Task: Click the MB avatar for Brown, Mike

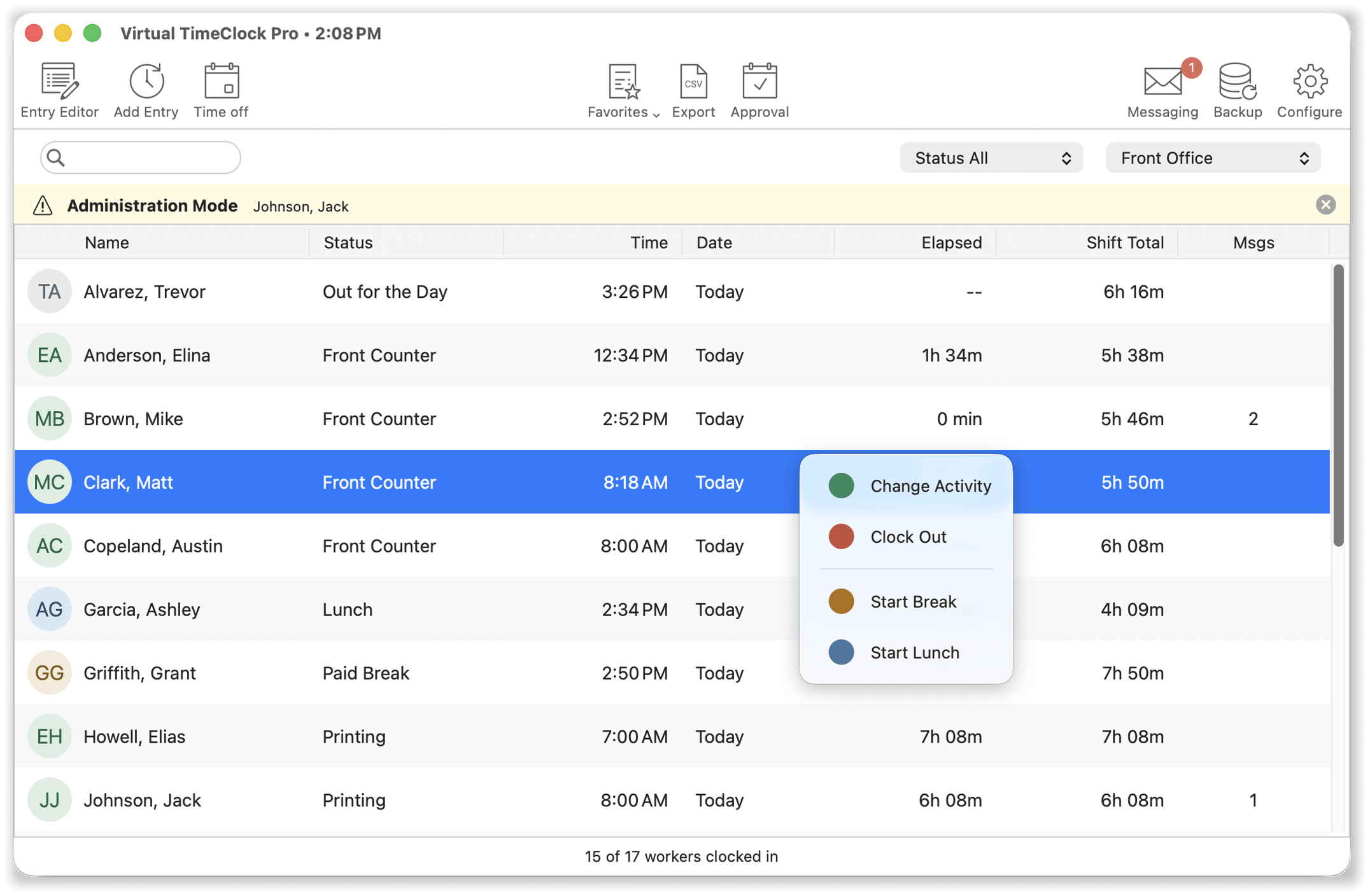Action: point(50,419)
